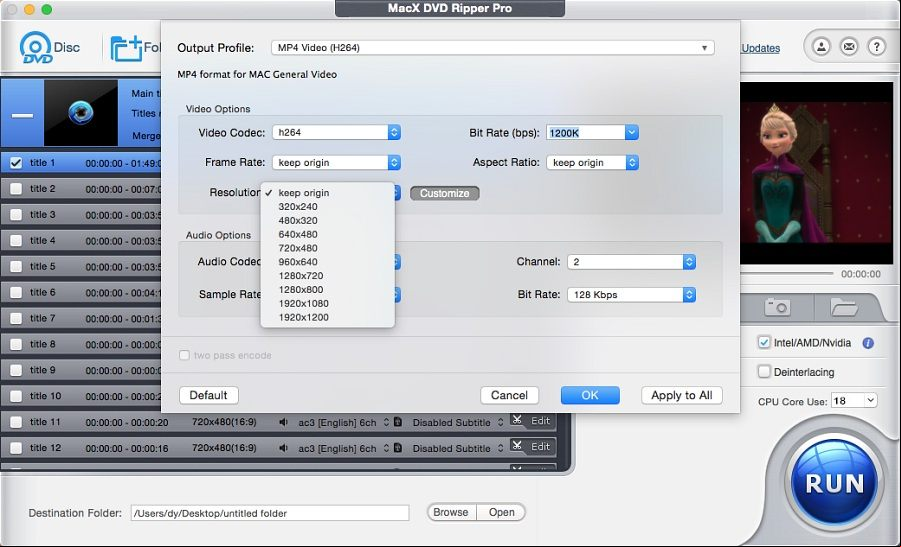Image resolution: width=901 pixels, height=547 pixels.
Task: Choose 960x640 from resolution list
Action: (x=328, y=262)
